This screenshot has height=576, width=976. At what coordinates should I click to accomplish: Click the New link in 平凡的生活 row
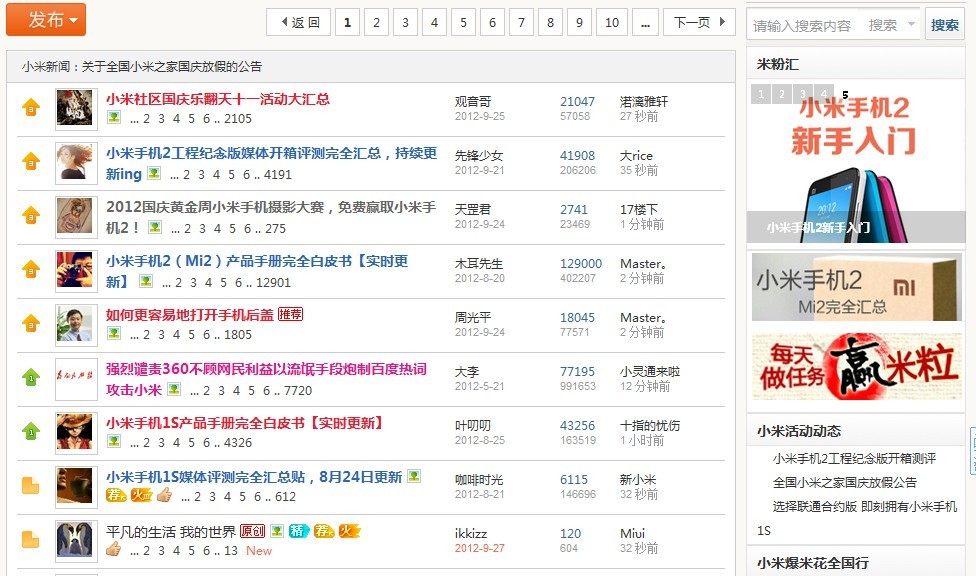(x=259, y=550)
